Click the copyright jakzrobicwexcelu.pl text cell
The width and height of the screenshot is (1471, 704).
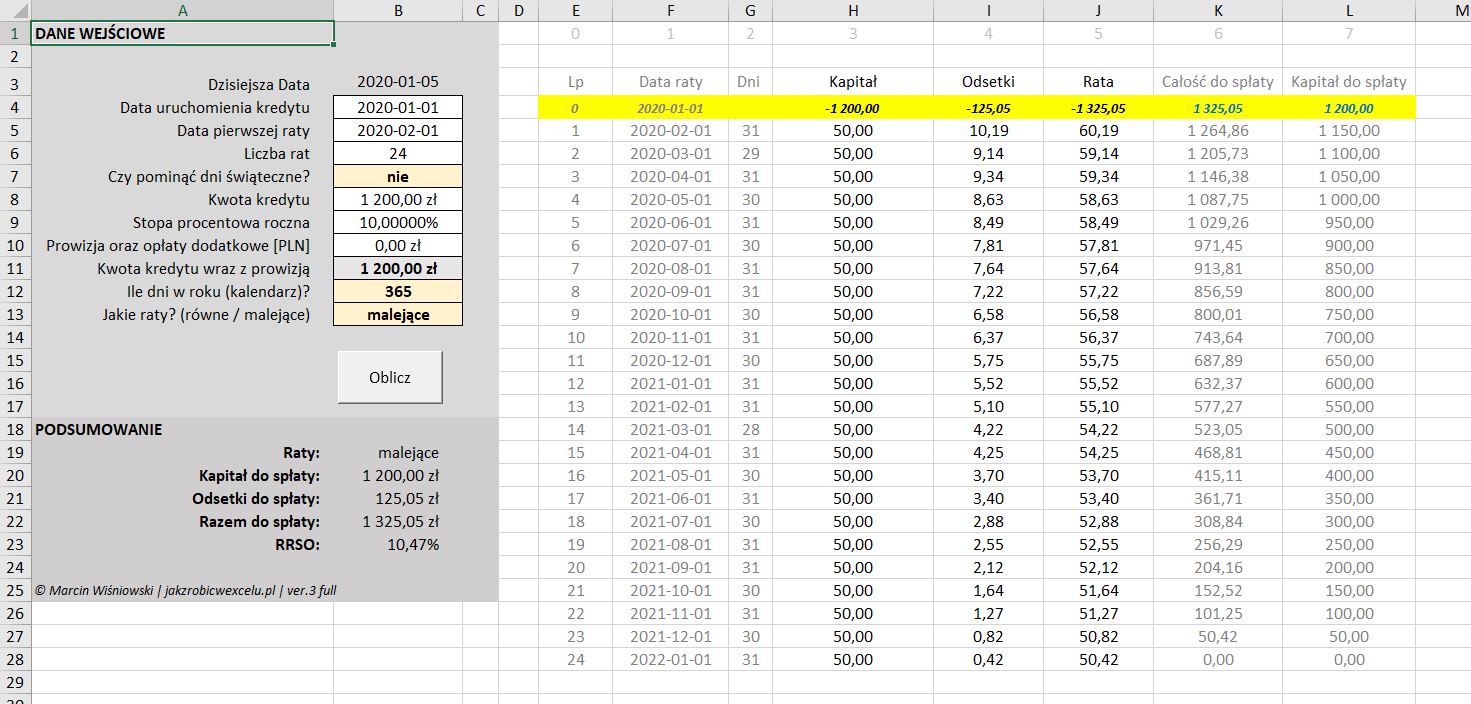[x=184, y=590]
